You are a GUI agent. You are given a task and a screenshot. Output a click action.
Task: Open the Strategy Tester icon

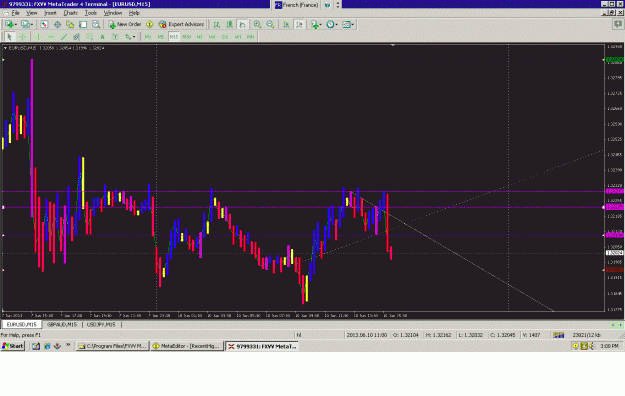click(96, 24)
